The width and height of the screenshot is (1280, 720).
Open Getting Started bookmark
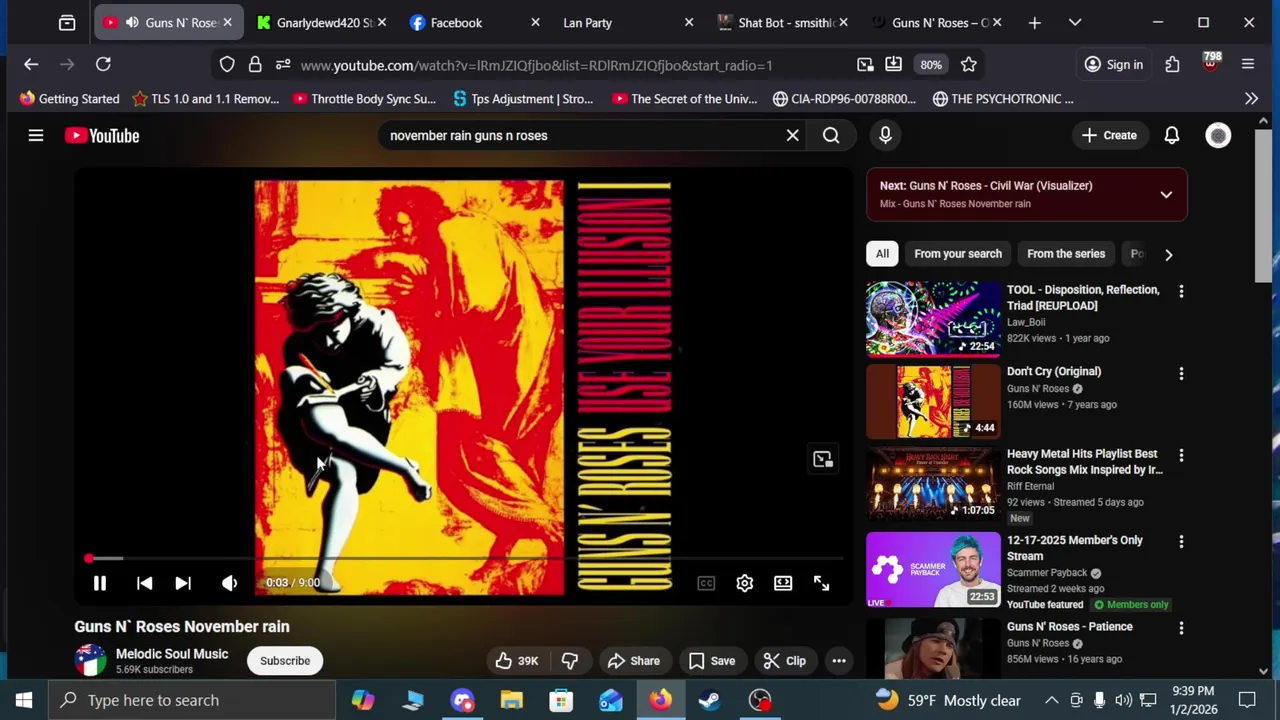pos(70,99)
